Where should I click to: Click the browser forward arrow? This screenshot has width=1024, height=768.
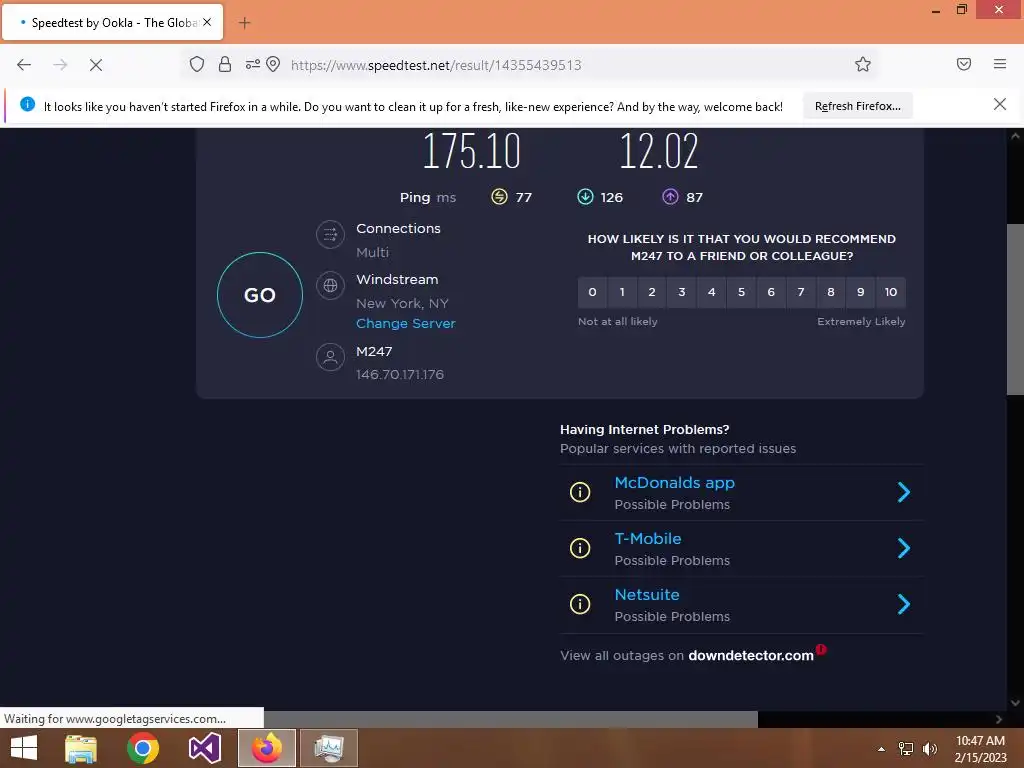pyautogui.click(x=60, y=65)
